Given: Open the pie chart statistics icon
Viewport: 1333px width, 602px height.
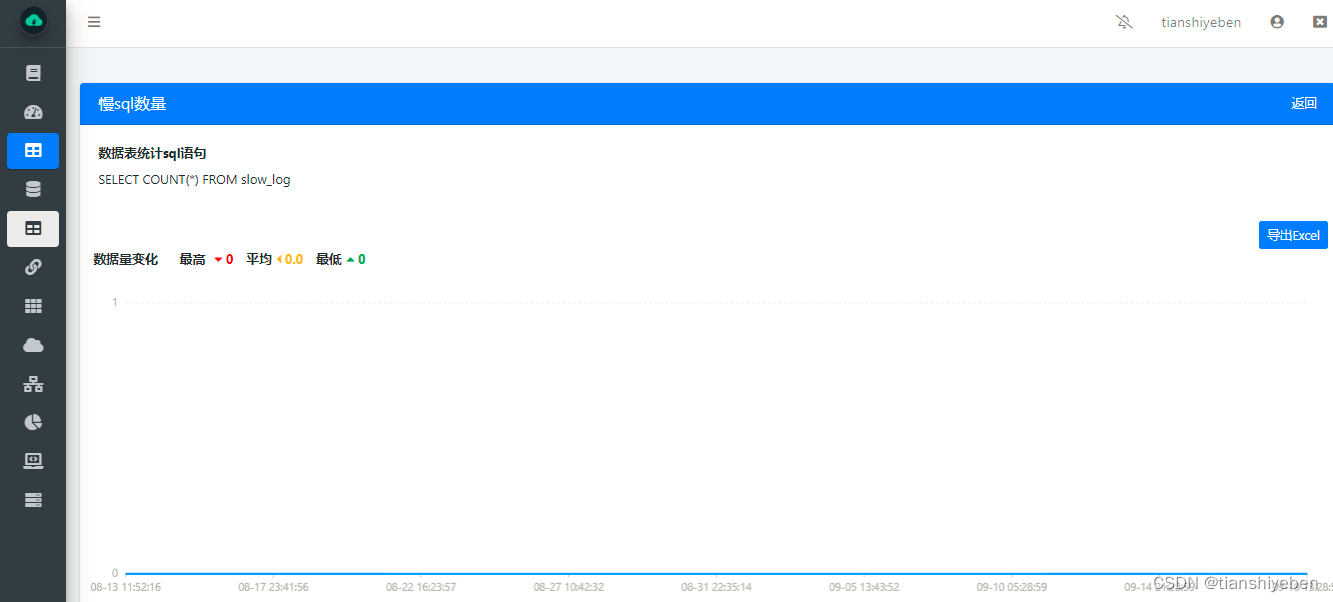Looking at the screenshot, I should 33,422.
